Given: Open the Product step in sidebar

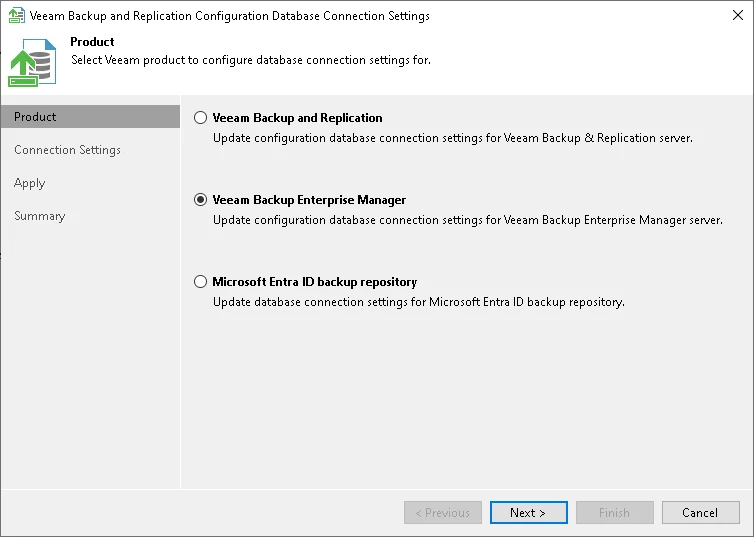Looking at the screenshot, I should coord(36,117).
